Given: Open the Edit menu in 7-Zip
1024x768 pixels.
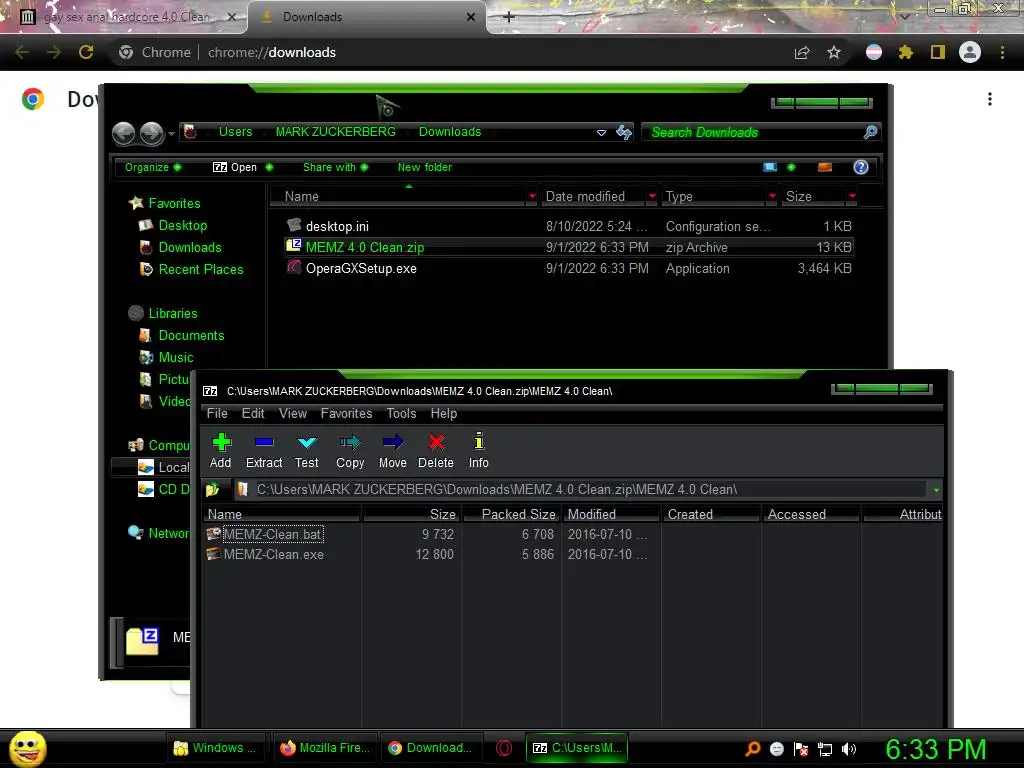Looking at the screenshot, I should 253,413.
